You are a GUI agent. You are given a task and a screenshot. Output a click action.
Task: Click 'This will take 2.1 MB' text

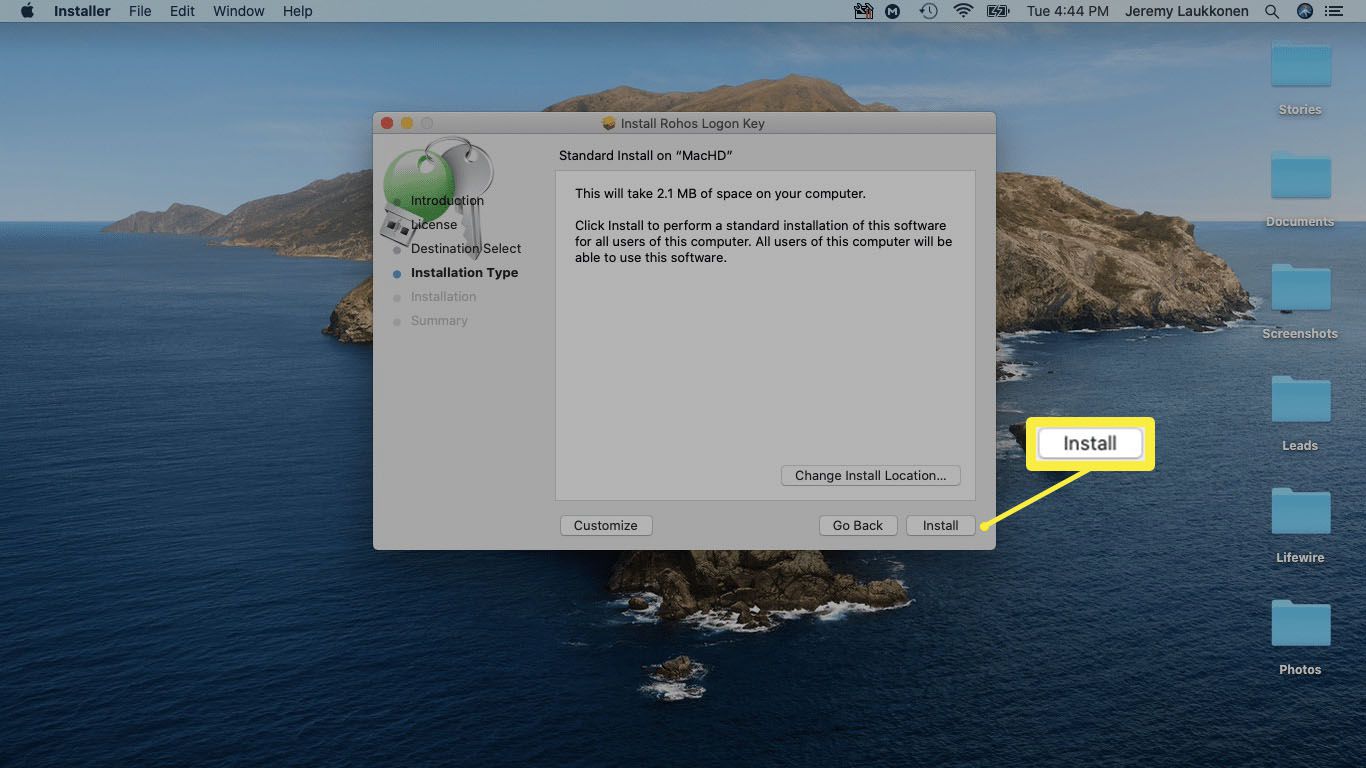tap(720, 193)
